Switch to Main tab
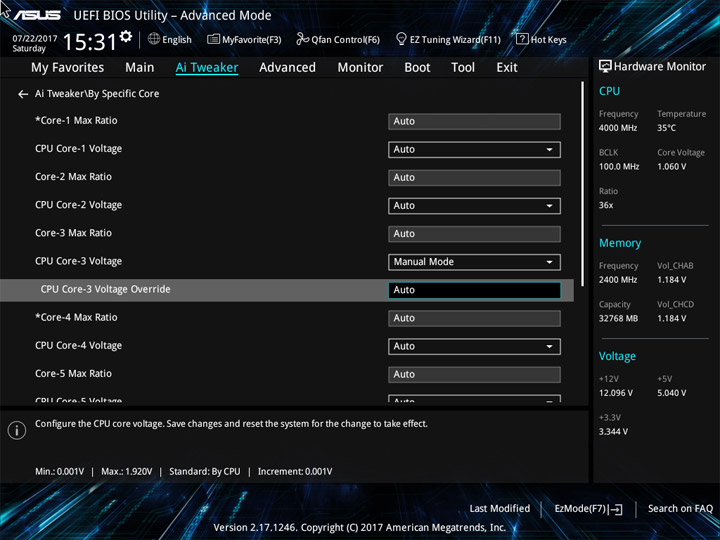Image resolution: width=720 pixels, height=540 pixels. tap(140, 68)
